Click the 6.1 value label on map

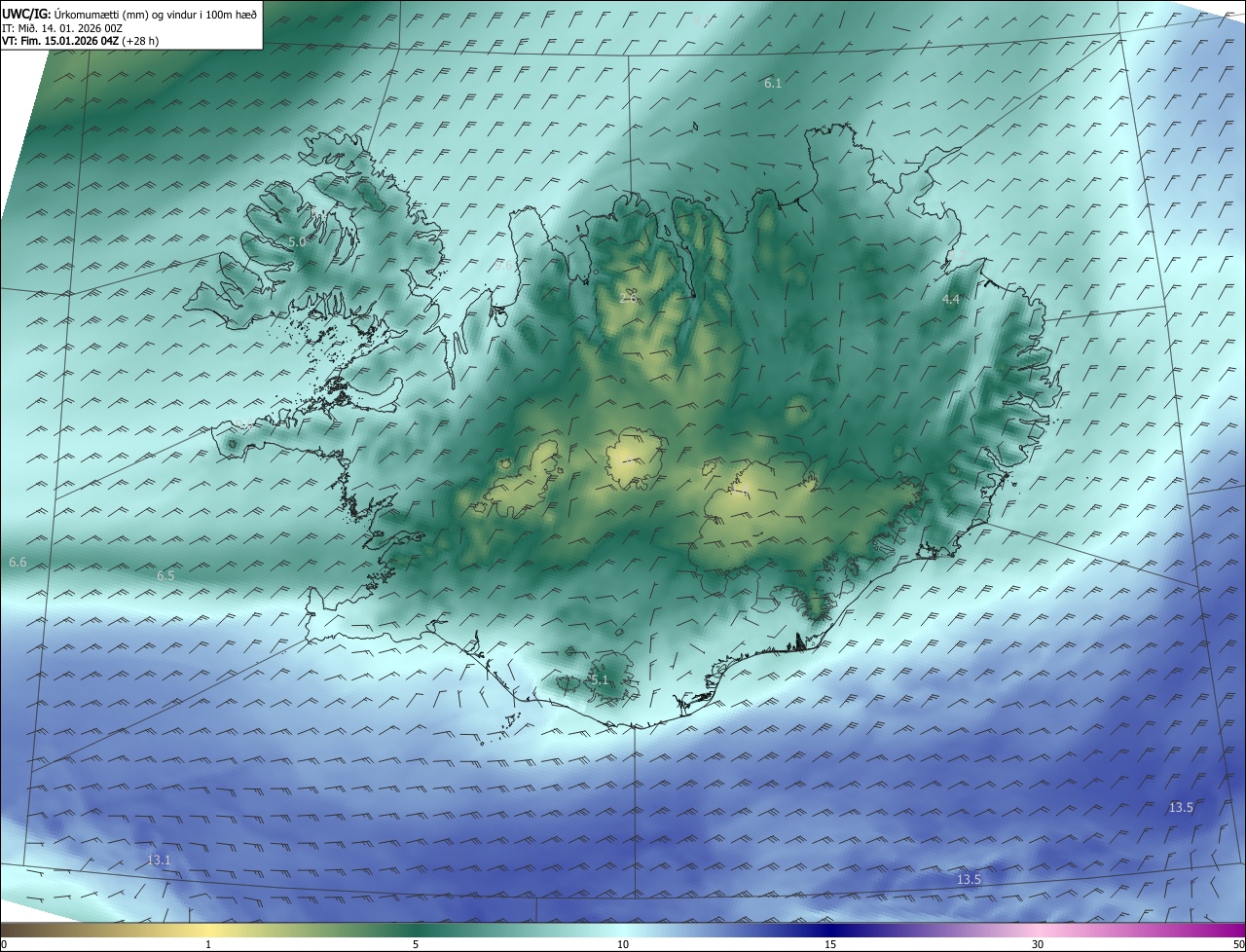[x=773, y=84]
